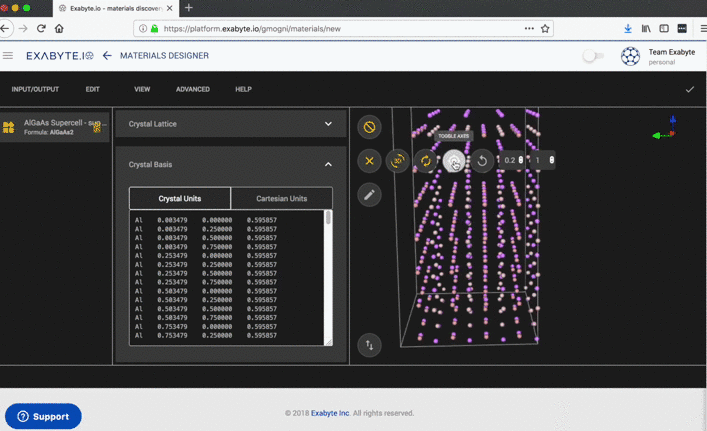707x431 pixels.
Task: Click the pencil edit icon in viewer
Action: 369,195
